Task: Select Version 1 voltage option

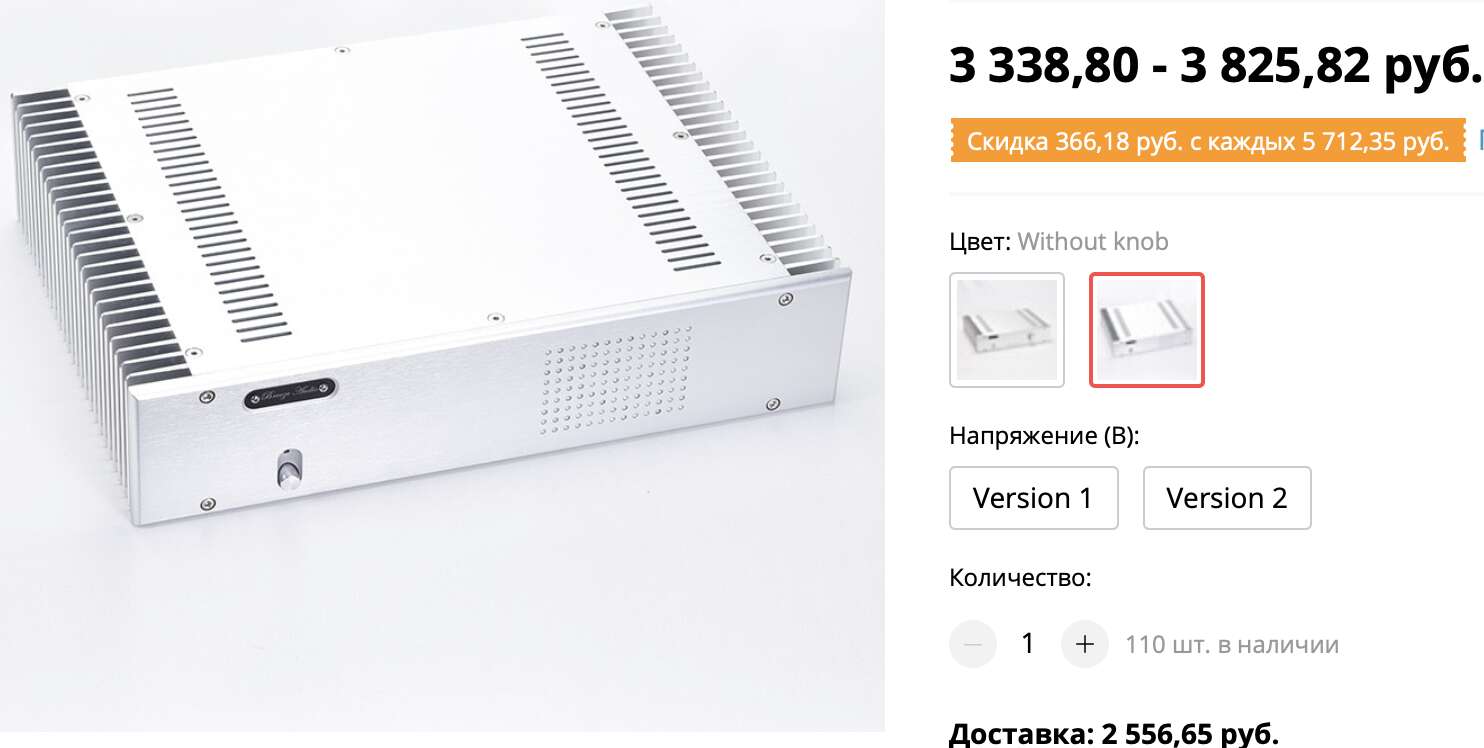Action: 1033,498
